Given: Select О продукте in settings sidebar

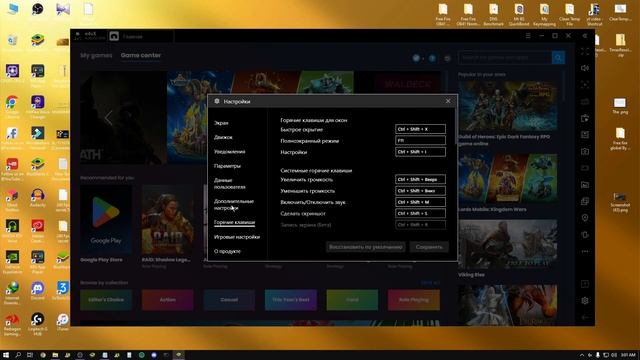Looking at the screenshot, I should [227, 251].
